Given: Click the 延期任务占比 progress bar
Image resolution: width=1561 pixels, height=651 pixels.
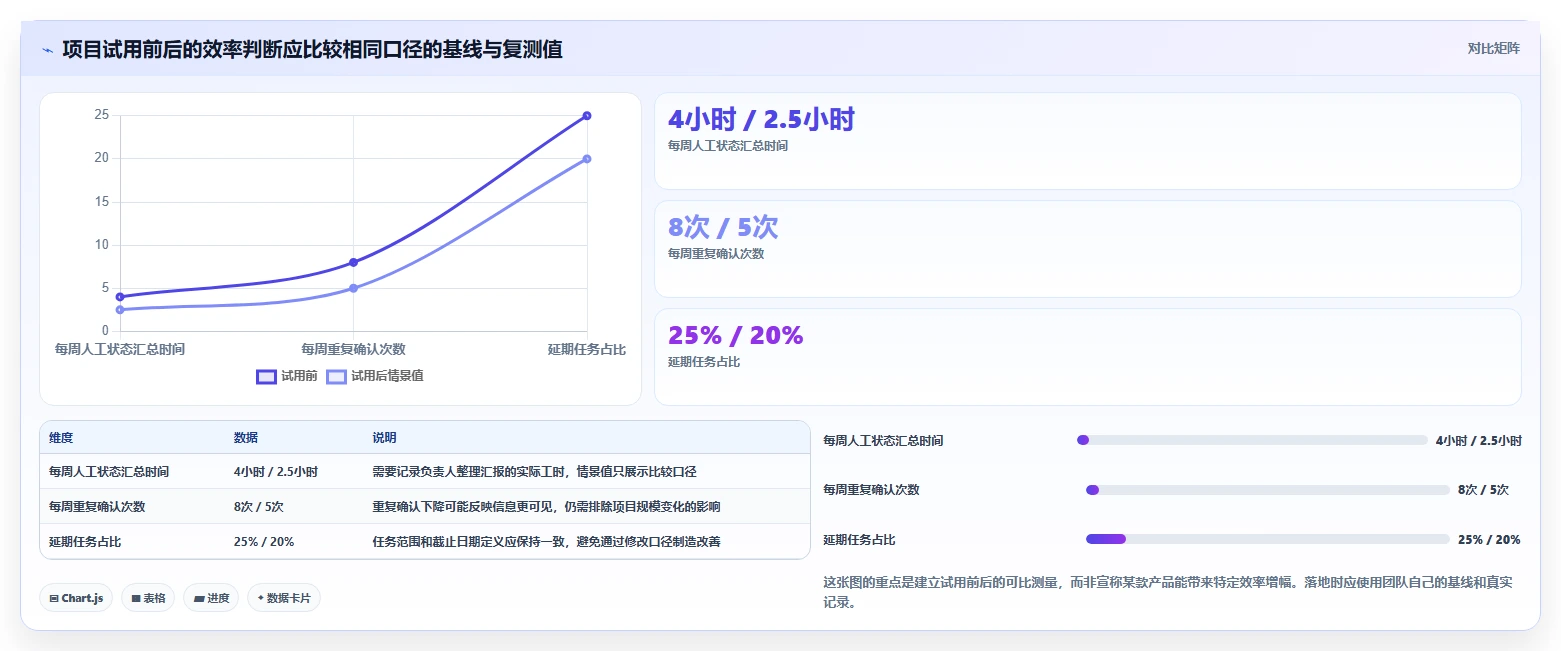Looking at the screenshot, I should click(1268, 539).
